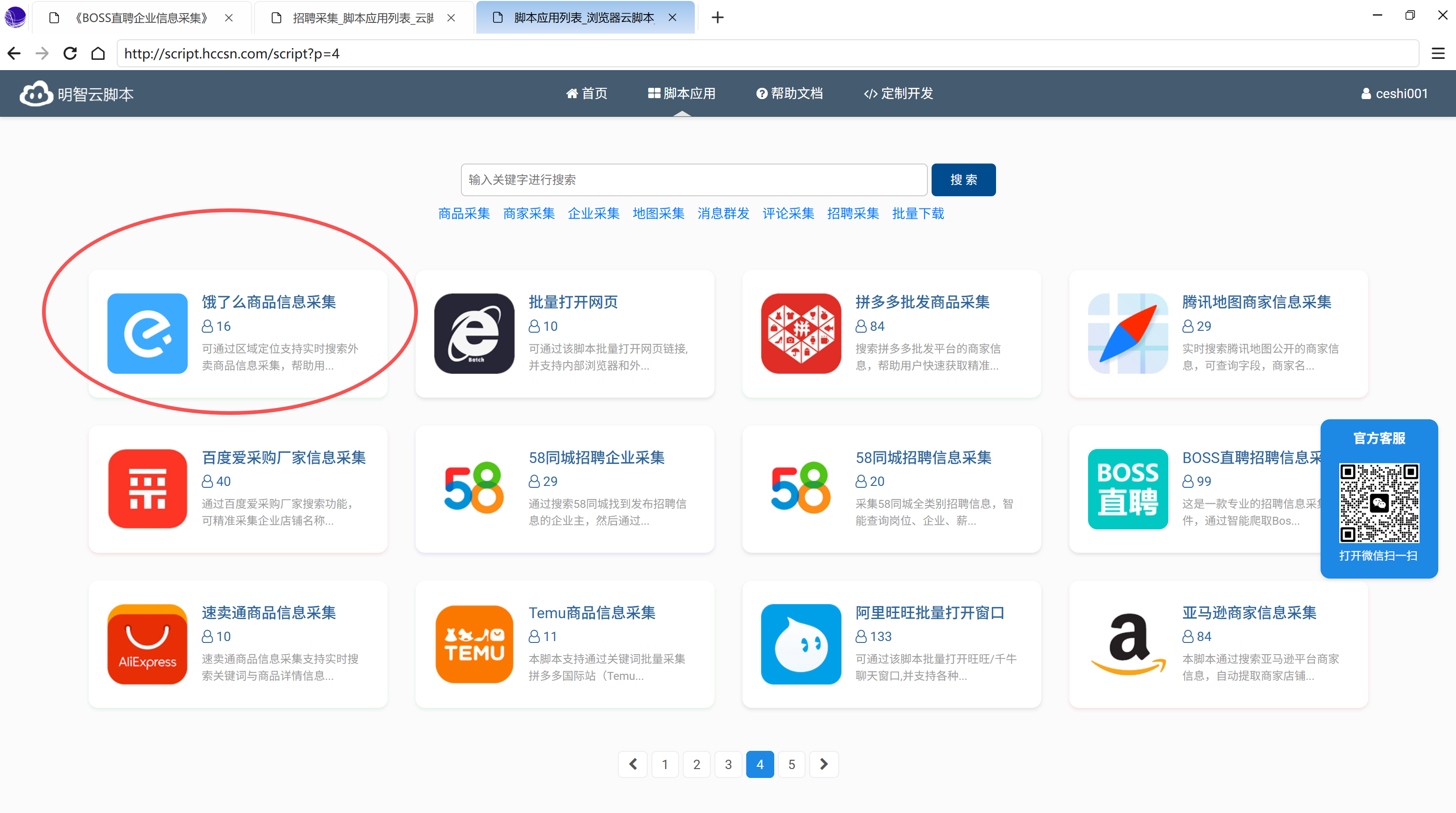Image resolution: width=1456 pixels, height=813 pixels.
Task: Close the 招聘采集_脚本应用列表 tab
Action: pyautogui.click(x=451, y=18)
